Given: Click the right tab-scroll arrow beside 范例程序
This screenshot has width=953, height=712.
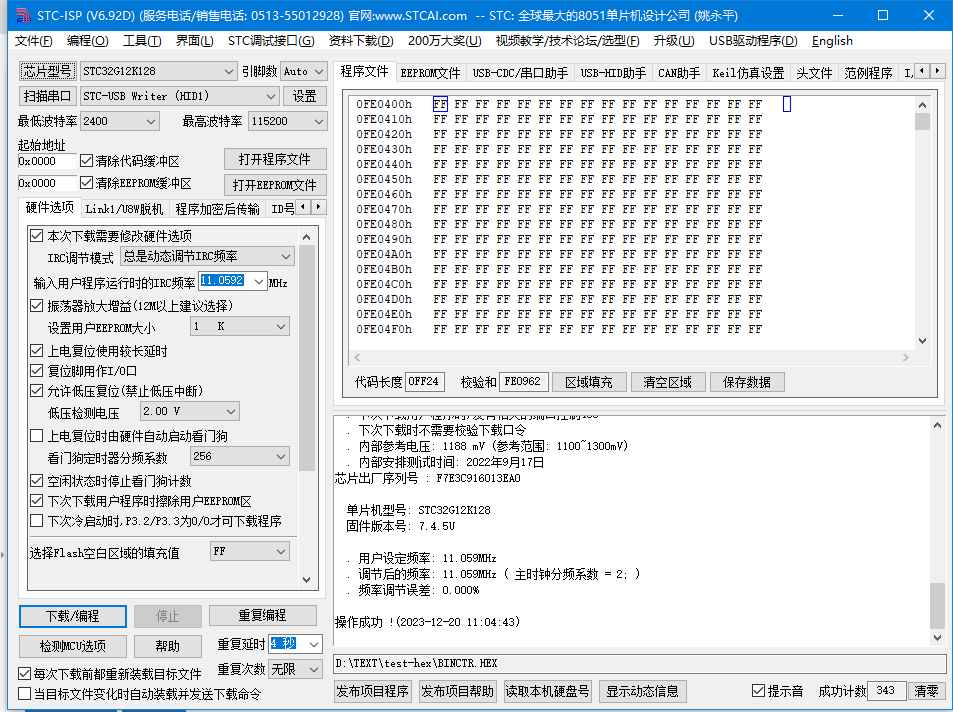Looking at the screenshot, I should [x=938, y=71].
